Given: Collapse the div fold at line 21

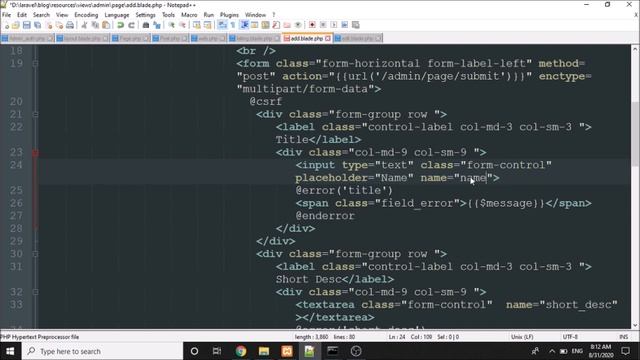Looking at the screenshot, I should (x=36, y=114).
